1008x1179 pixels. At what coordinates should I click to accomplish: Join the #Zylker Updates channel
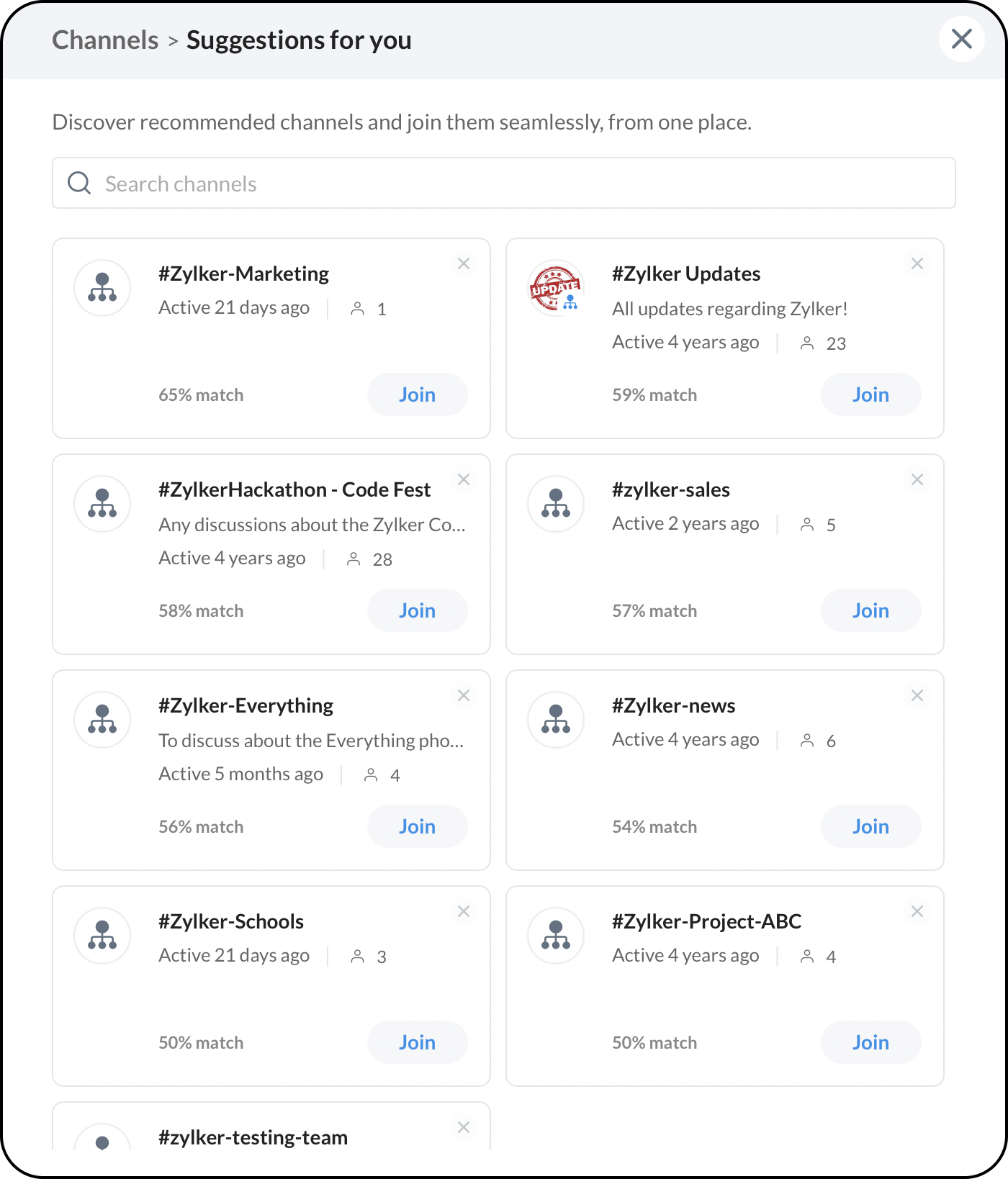tap(870, 394)
